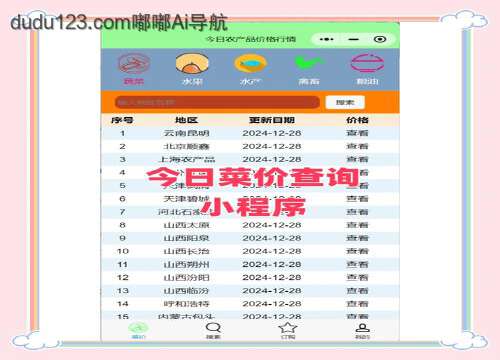500x360 pixels.
Task: Select the 上海农产品 row 3 region name
Action: [x=186, y=159]
